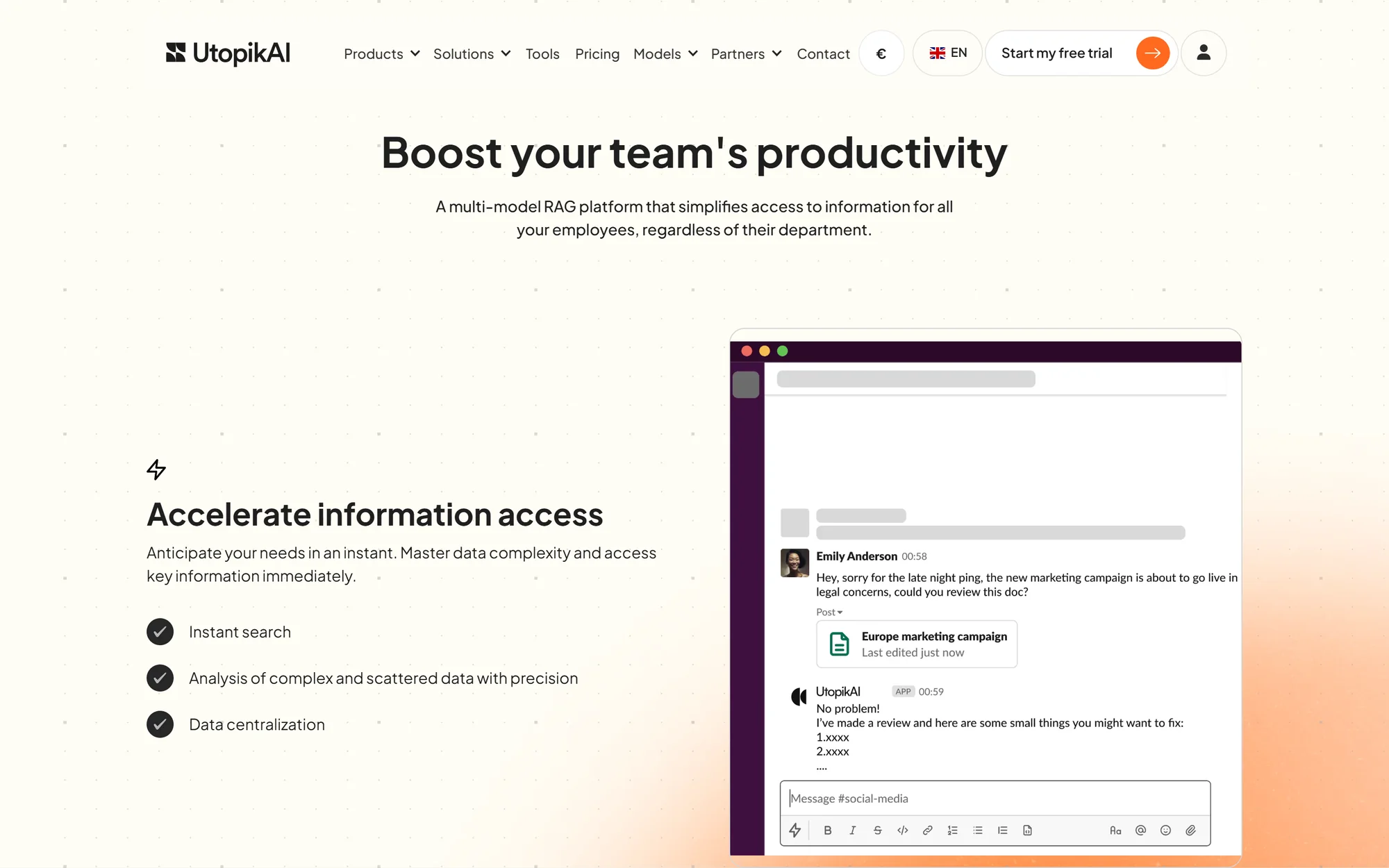The height and width of the screenshot is (868, 1389).
Task: Click the lightning bolt icon above Accelerate heading
Action: pyautogui.click(x=156, y=469)
